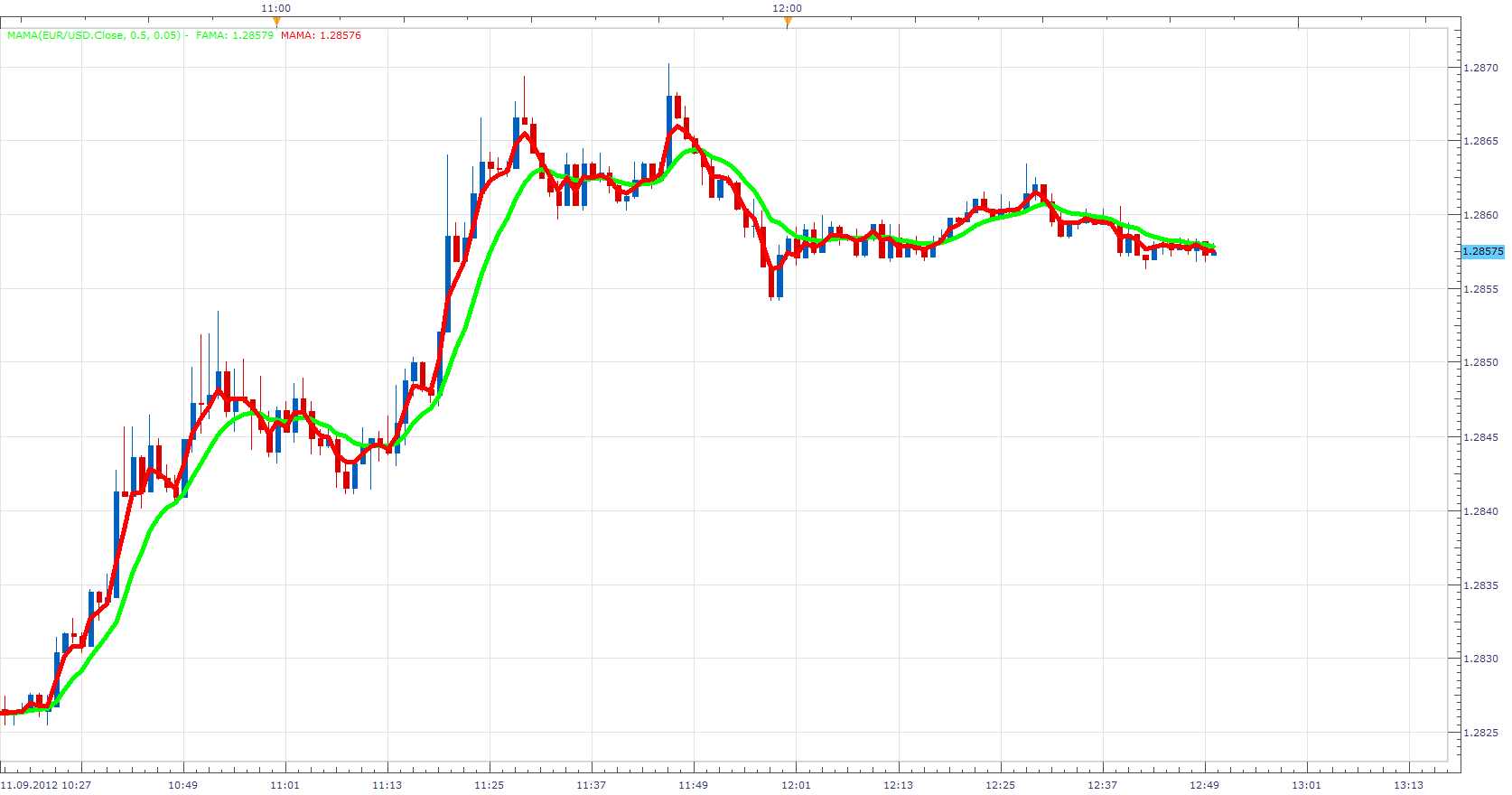This screenshot has width=1512, height=795.
Task: Click the 1.2860 price axis label
Action: click(x=1481, y=215)
